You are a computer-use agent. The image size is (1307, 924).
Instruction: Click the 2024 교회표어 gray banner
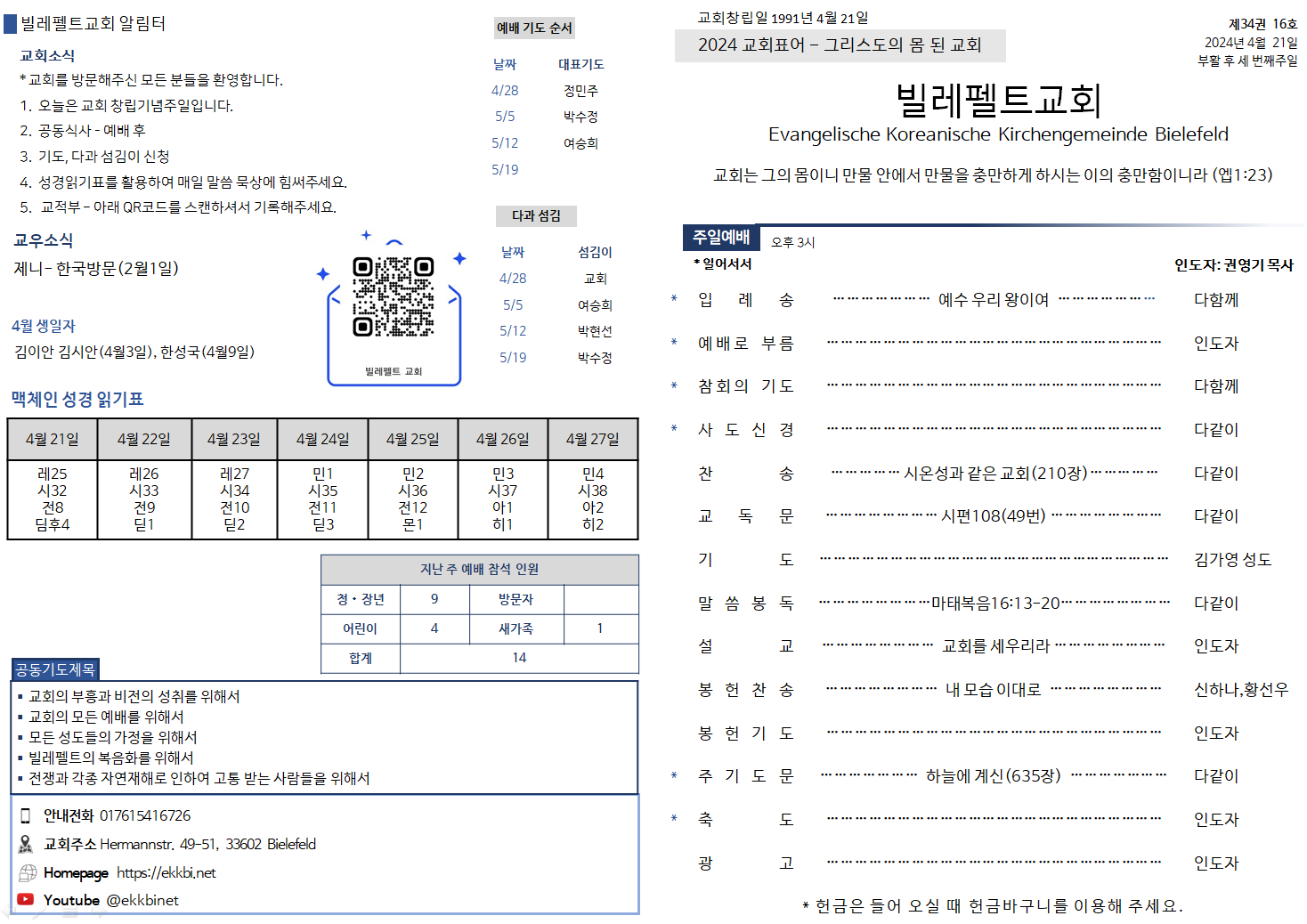pyautogui.click(x=839, y=45)
